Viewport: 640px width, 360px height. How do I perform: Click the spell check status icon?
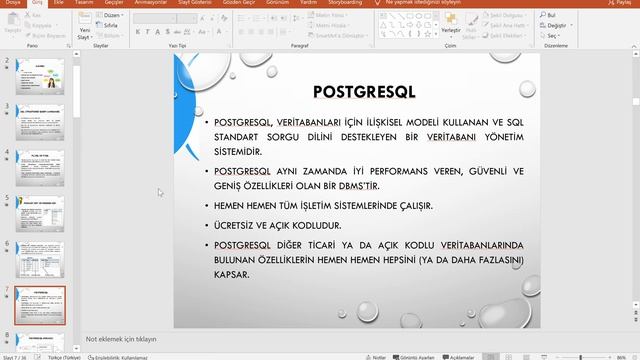coord(38,357)
